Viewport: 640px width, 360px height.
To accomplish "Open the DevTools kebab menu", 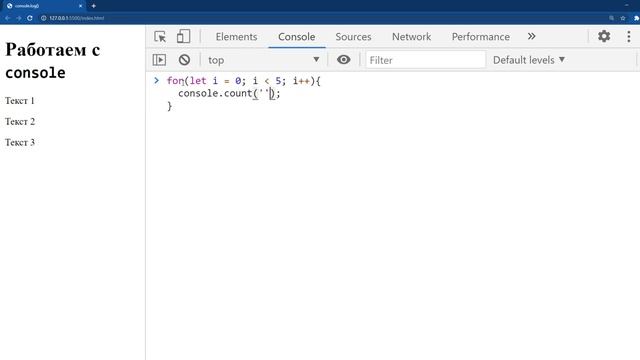I will [629, 36].
